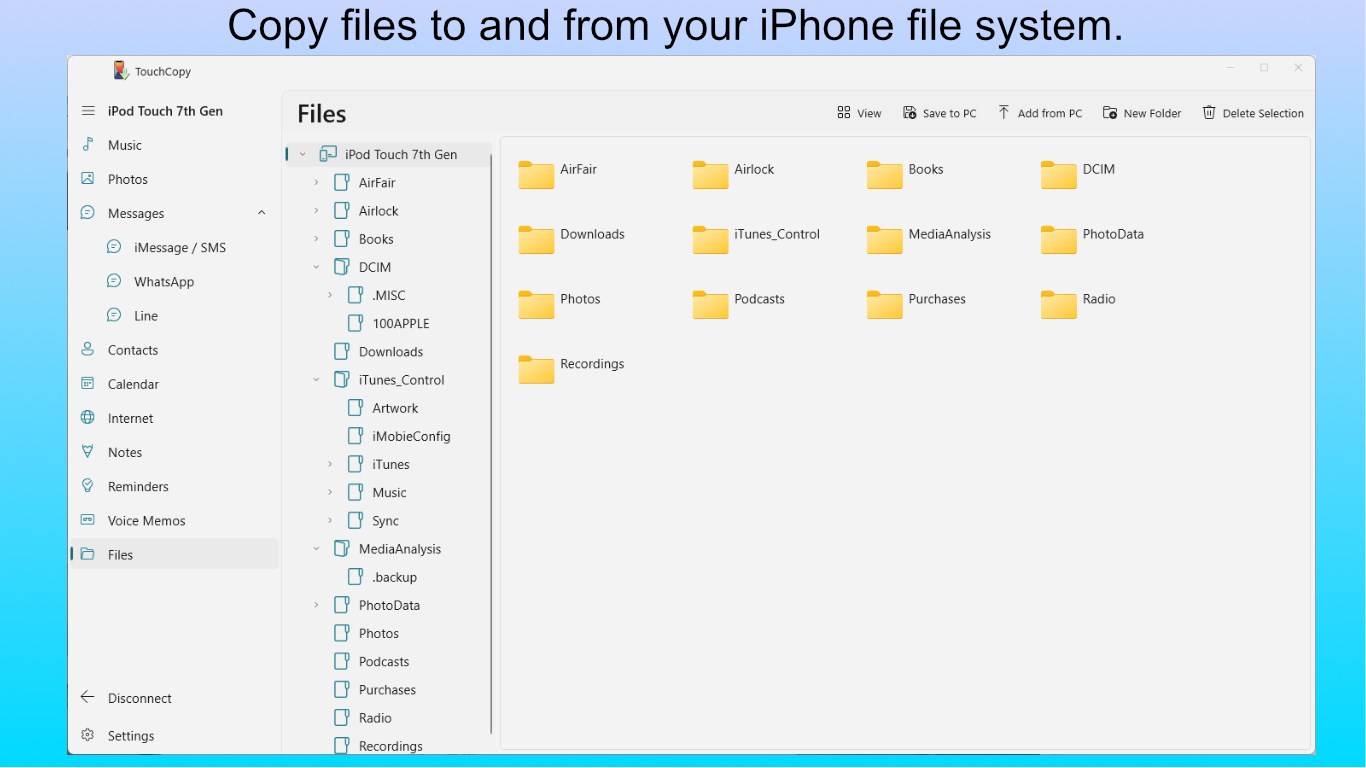Open TouchCopy Settings
Screen dimensions: 1366x768
click(x=128, y=735)
